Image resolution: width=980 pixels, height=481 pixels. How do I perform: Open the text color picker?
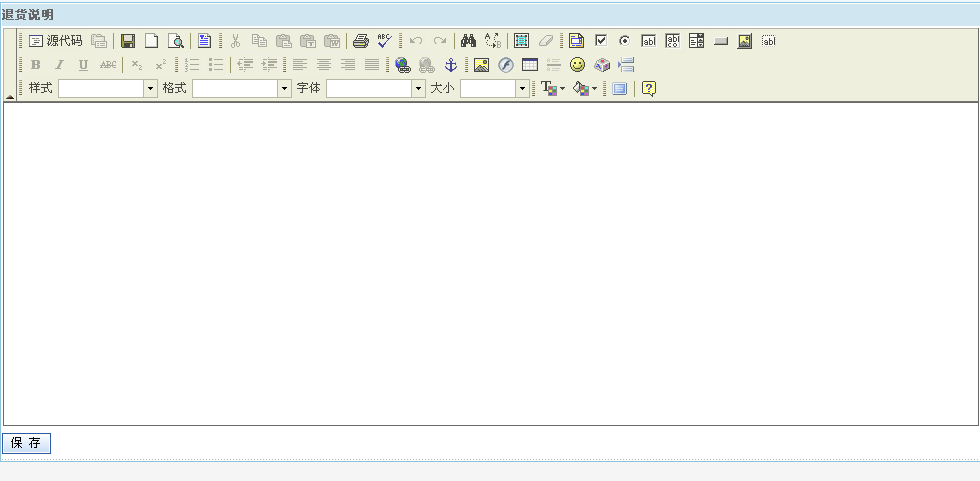tap(552, 89)
